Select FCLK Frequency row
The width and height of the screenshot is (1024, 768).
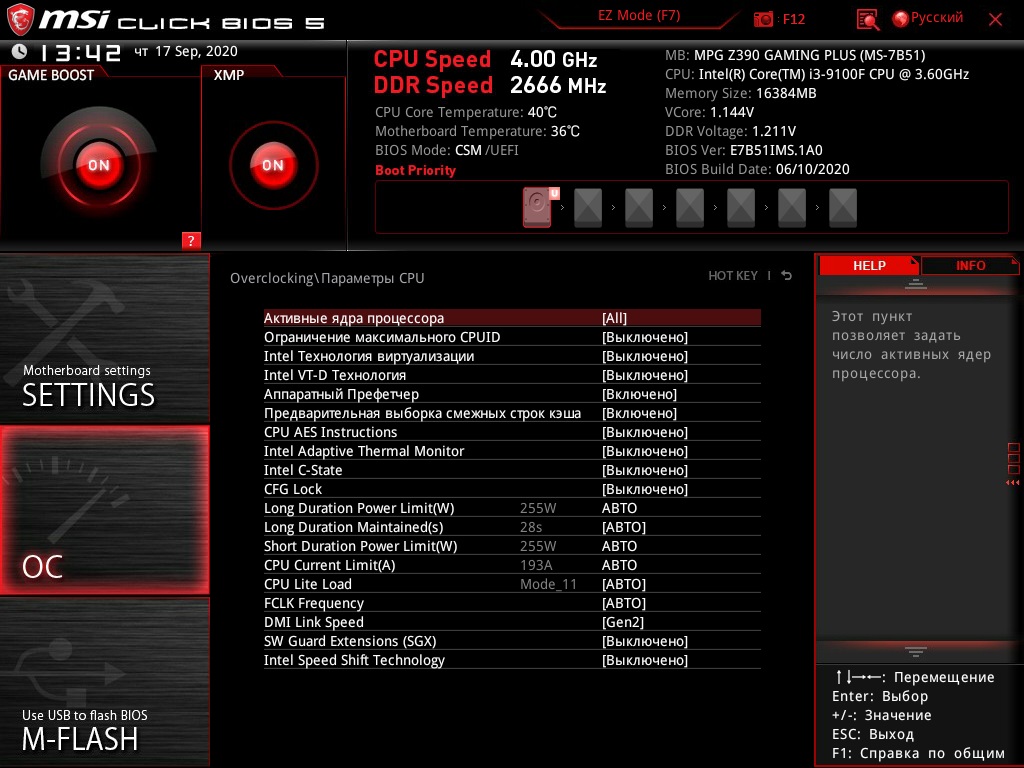(x=512, y=602)
